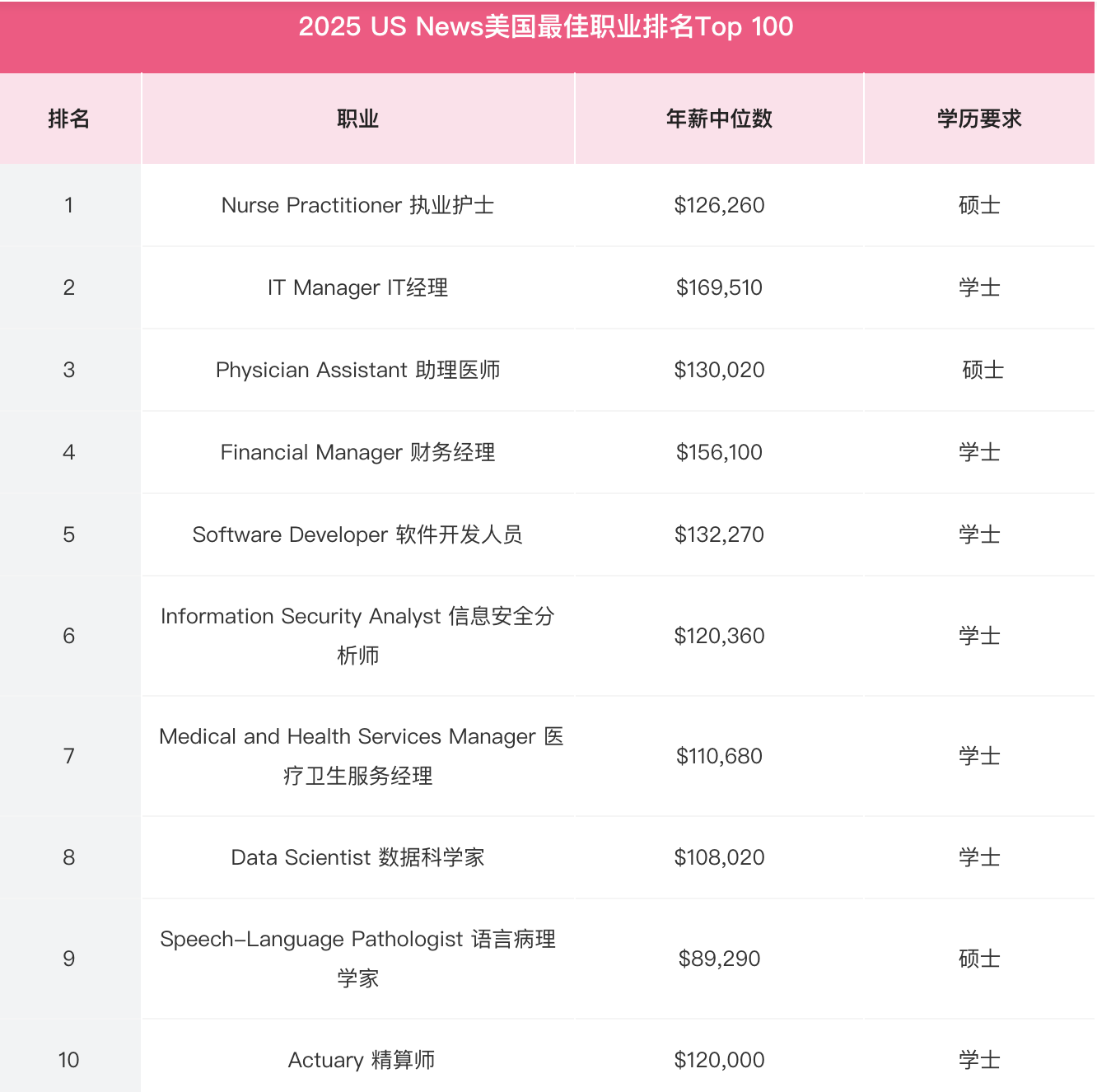Click the $156,100 salary cell
Image resolution: width=1097 pixels, height=1092 pixels.
[x=719, y=452]
